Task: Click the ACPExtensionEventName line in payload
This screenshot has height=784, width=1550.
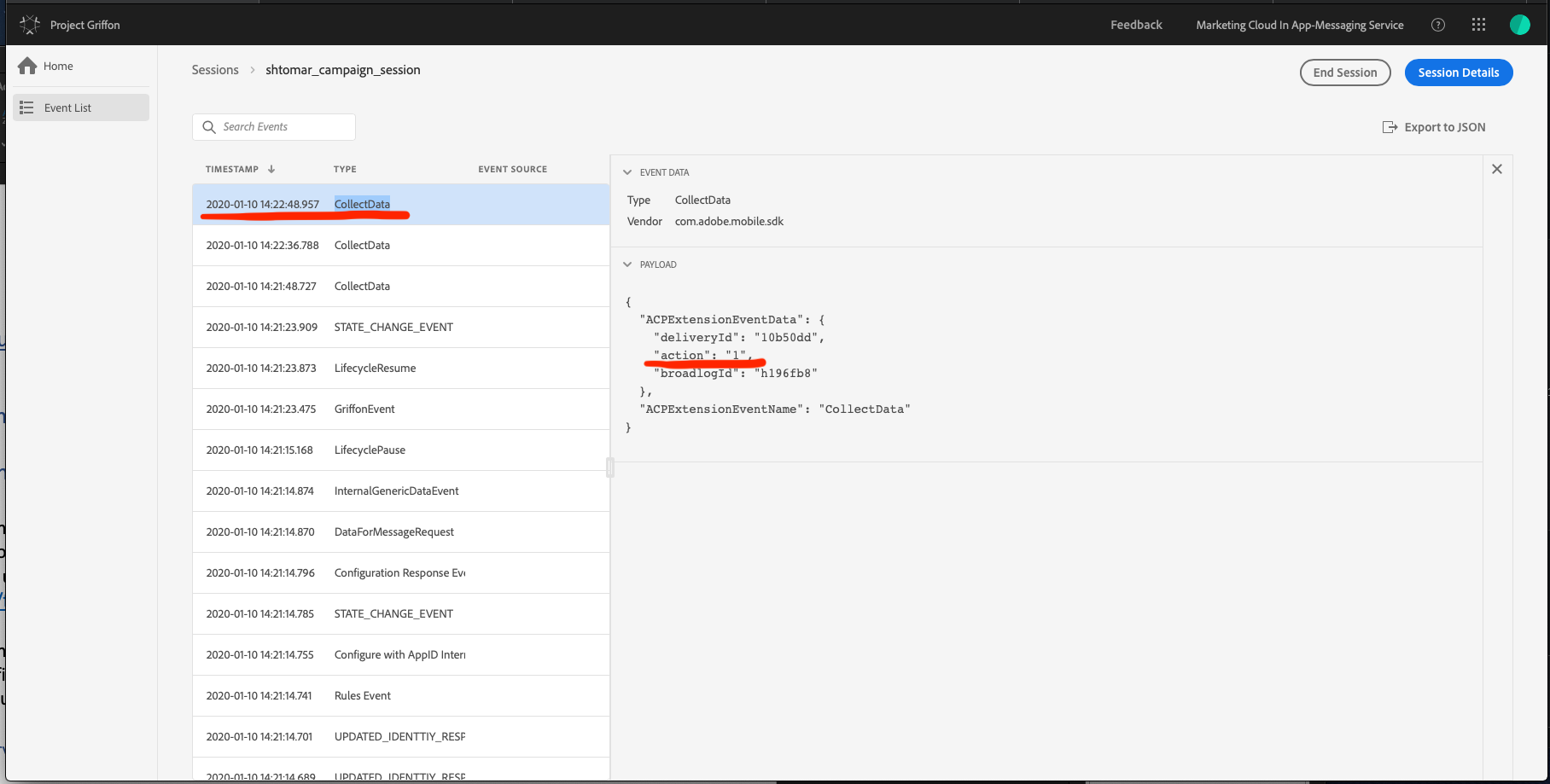Action: click(775, 409)
